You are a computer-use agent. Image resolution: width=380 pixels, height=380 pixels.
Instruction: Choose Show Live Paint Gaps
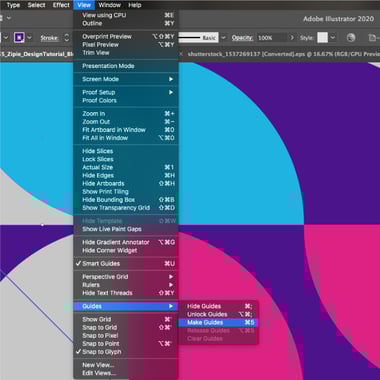click(x=126, y=229)
